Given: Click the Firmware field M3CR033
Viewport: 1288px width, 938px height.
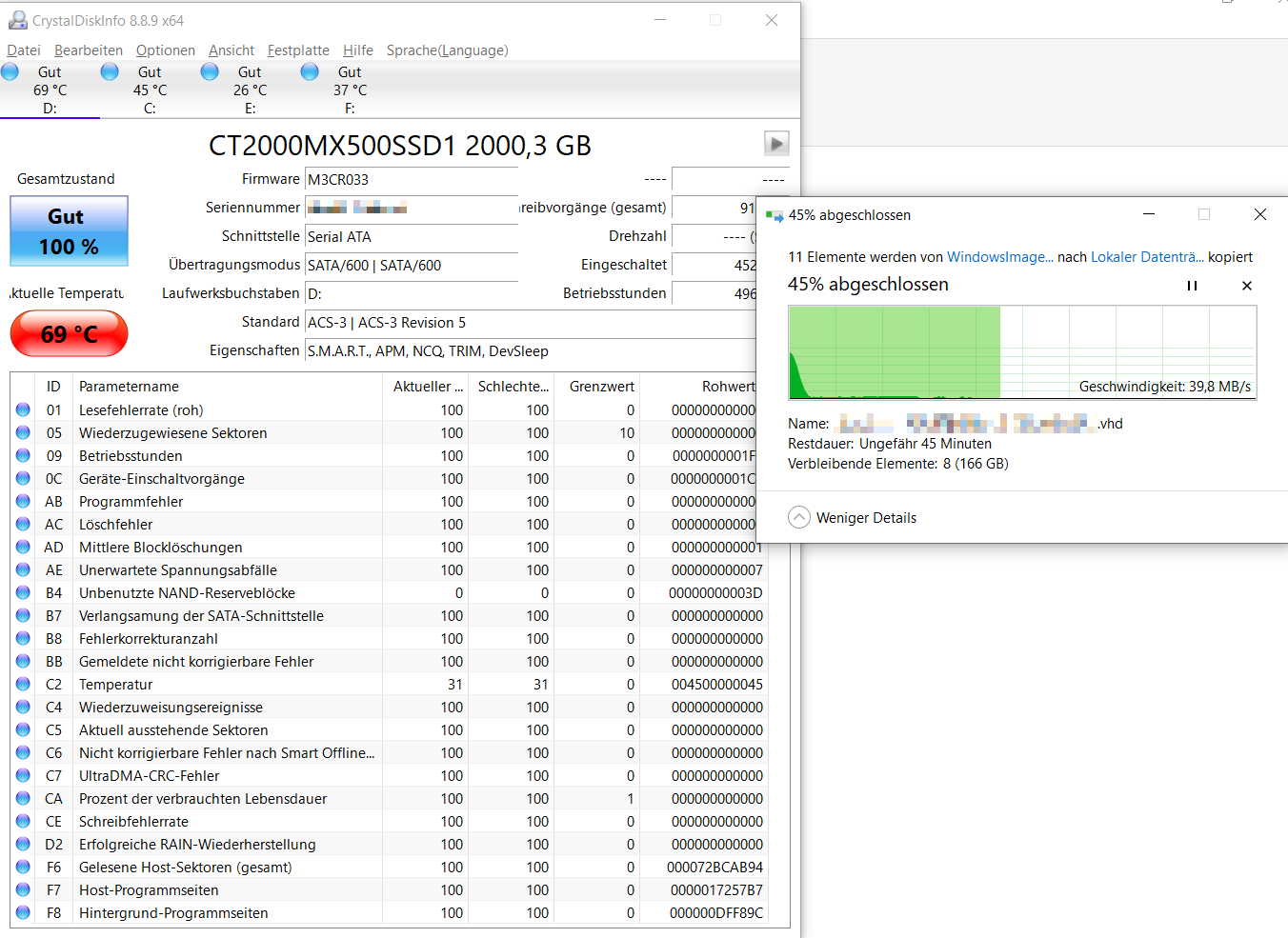Looking at the screenshot, I should (411, 179).
